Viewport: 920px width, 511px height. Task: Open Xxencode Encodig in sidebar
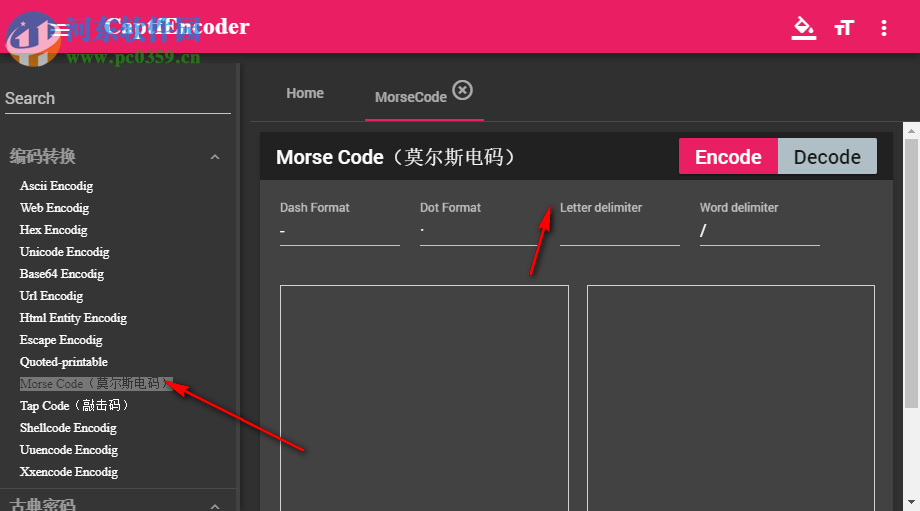tap(69, 472)
